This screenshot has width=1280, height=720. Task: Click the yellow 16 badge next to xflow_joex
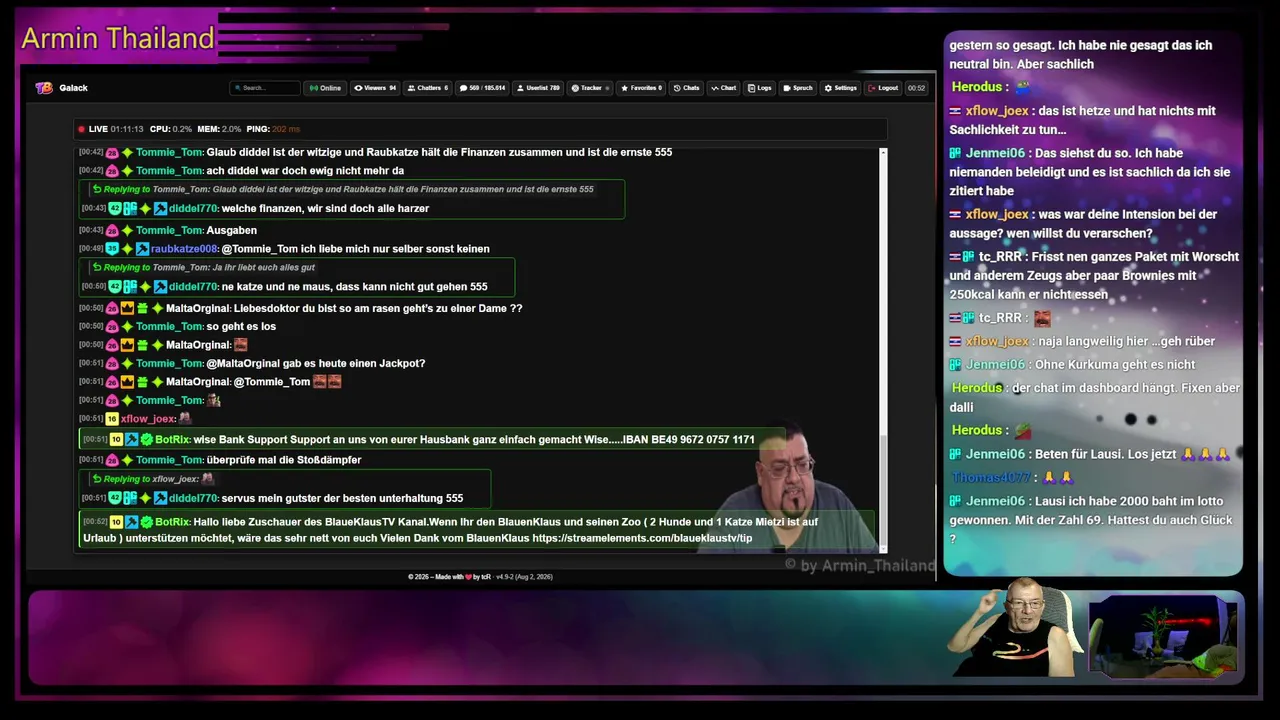[x=112, y=419]
